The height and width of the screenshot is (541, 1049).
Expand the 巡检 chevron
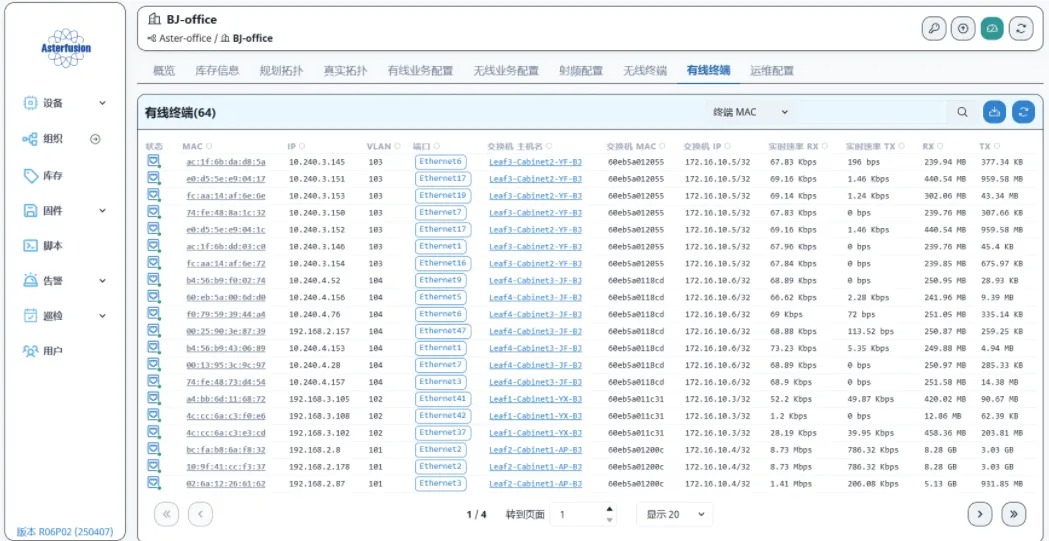[102, 316]
